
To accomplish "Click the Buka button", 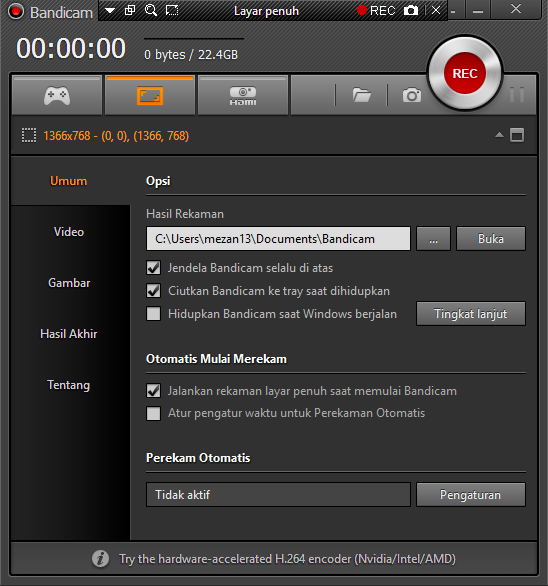I will tap(491, 238).
